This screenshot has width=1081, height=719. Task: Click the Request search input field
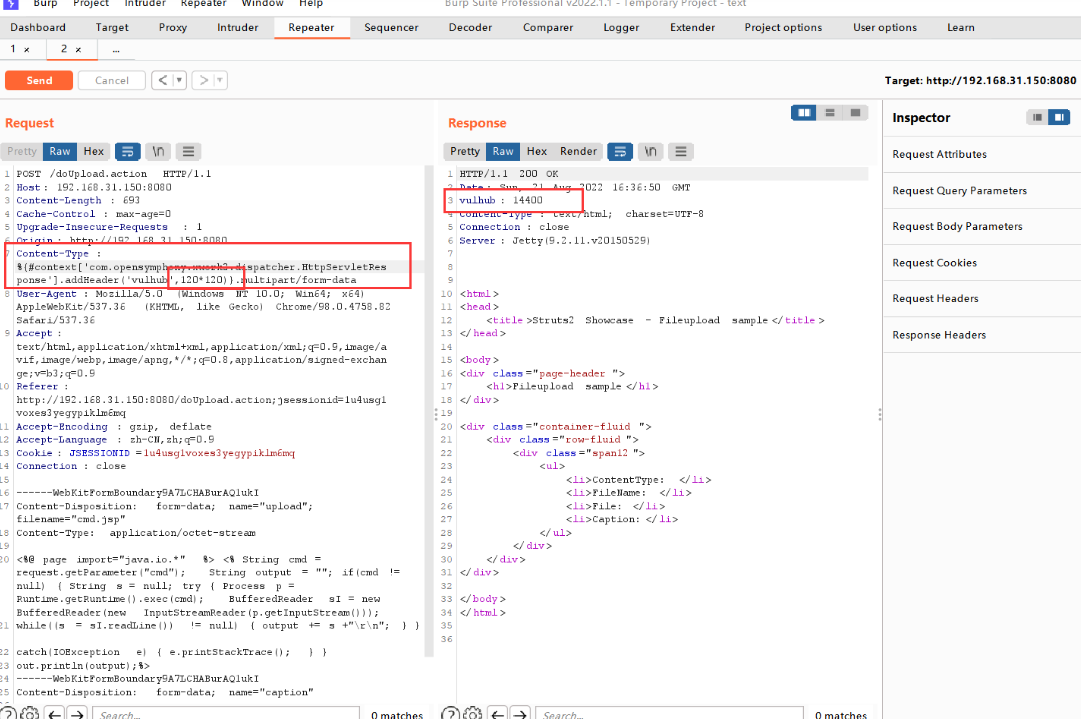click(226, 714)
